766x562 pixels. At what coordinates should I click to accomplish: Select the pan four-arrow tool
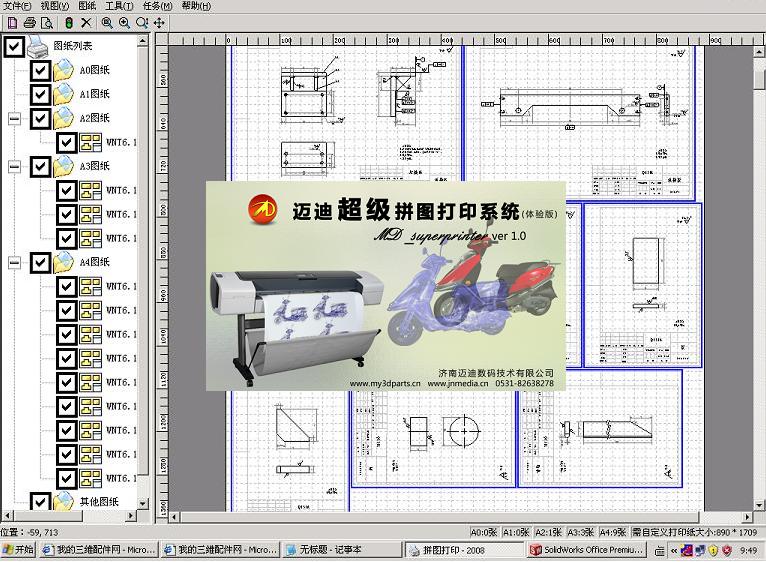pyautogui.click(x=159, y=22)
